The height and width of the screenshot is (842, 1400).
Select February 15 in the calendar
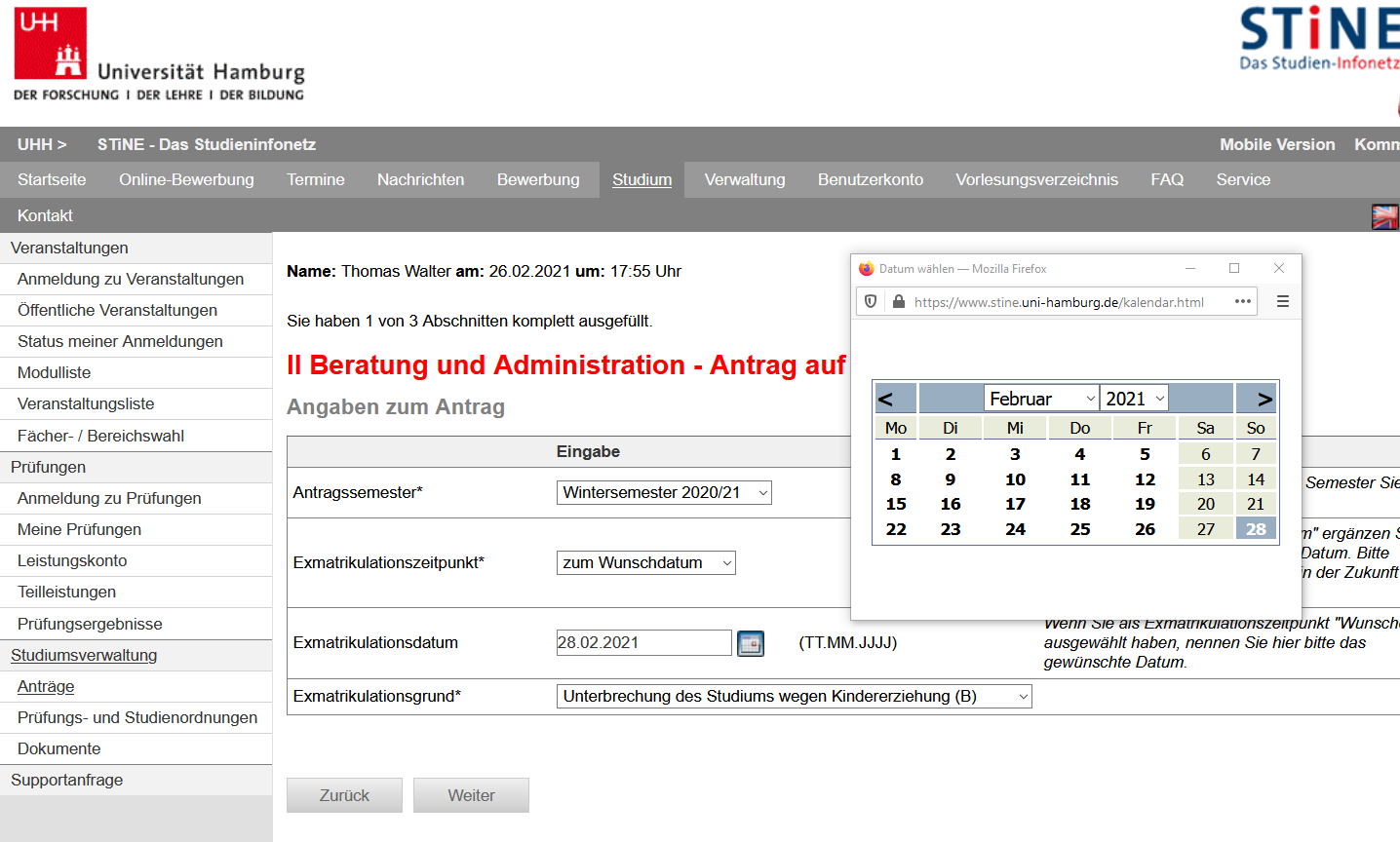[x=895, y=503]
